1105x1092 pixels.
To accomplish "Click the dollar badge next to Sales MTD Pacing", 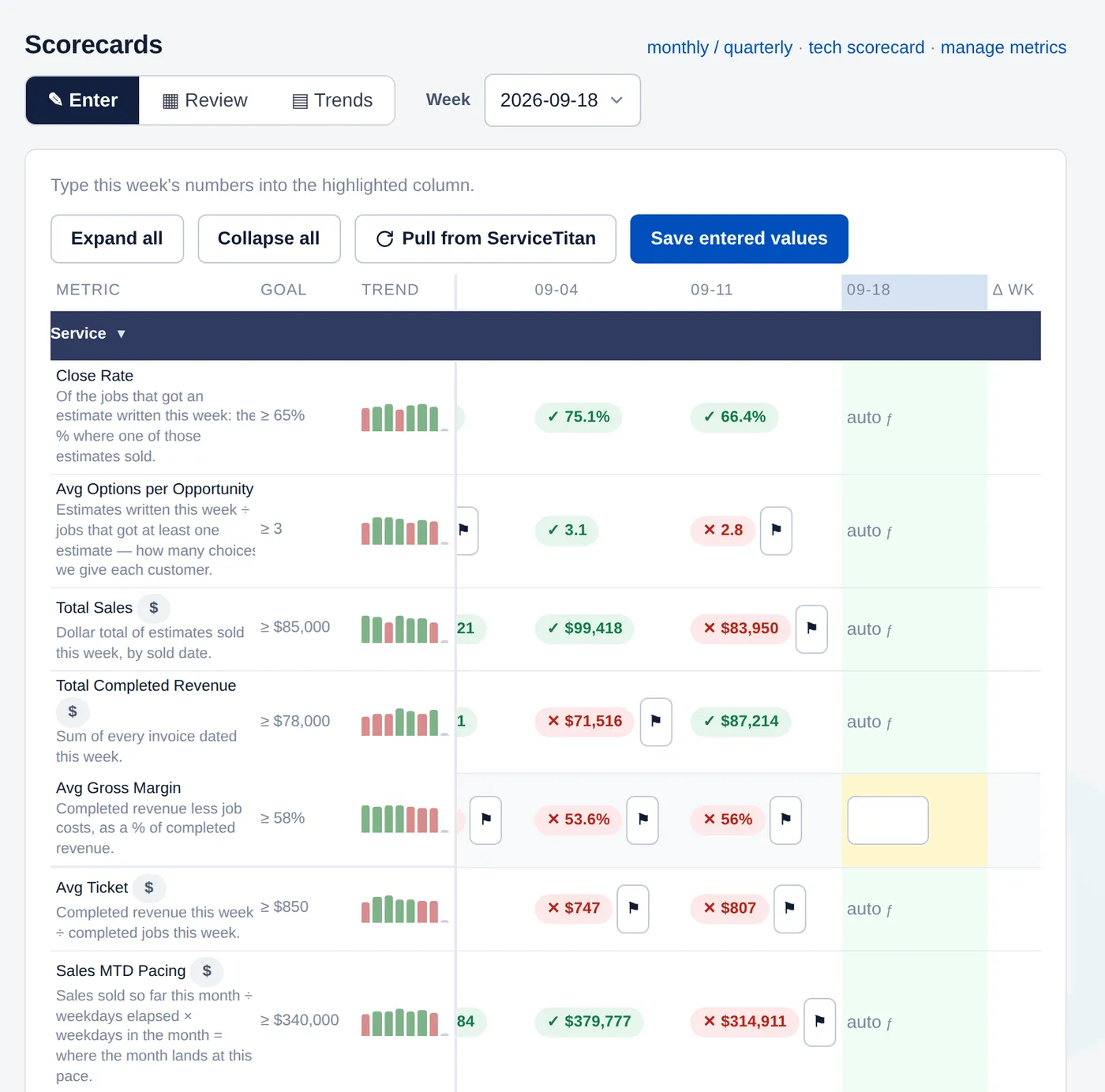I will tap(207, 971).
